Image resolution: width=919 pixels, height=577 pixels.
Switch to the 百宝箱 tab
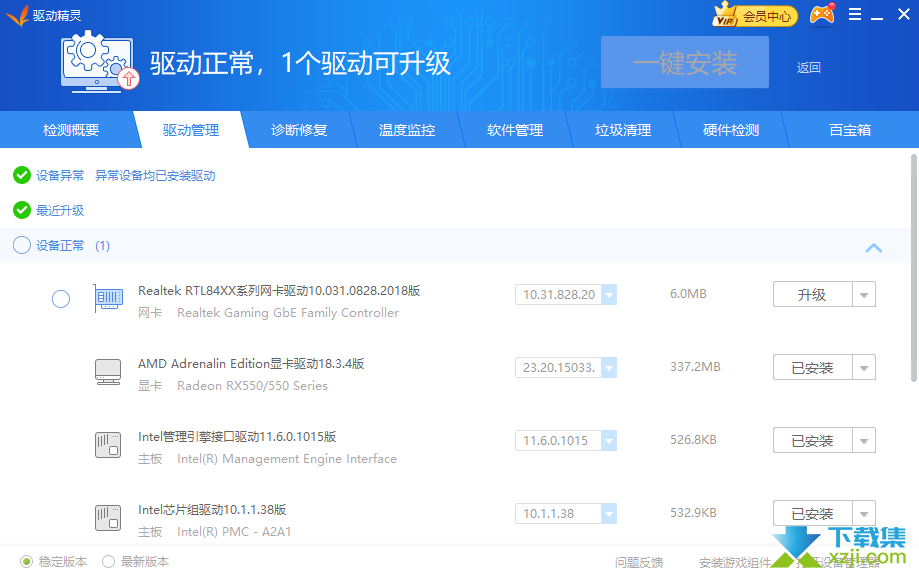coord(850,130)
